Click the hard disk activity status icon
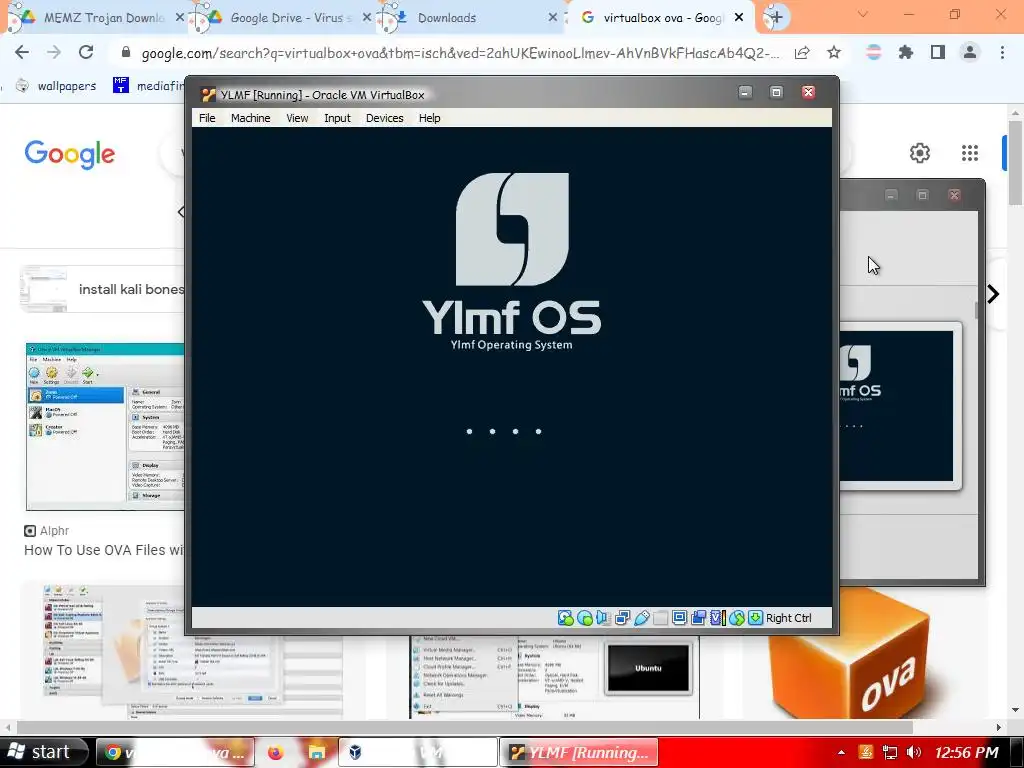The height and width of the screenshot is (768, 1024). click(x=566, y=618)
